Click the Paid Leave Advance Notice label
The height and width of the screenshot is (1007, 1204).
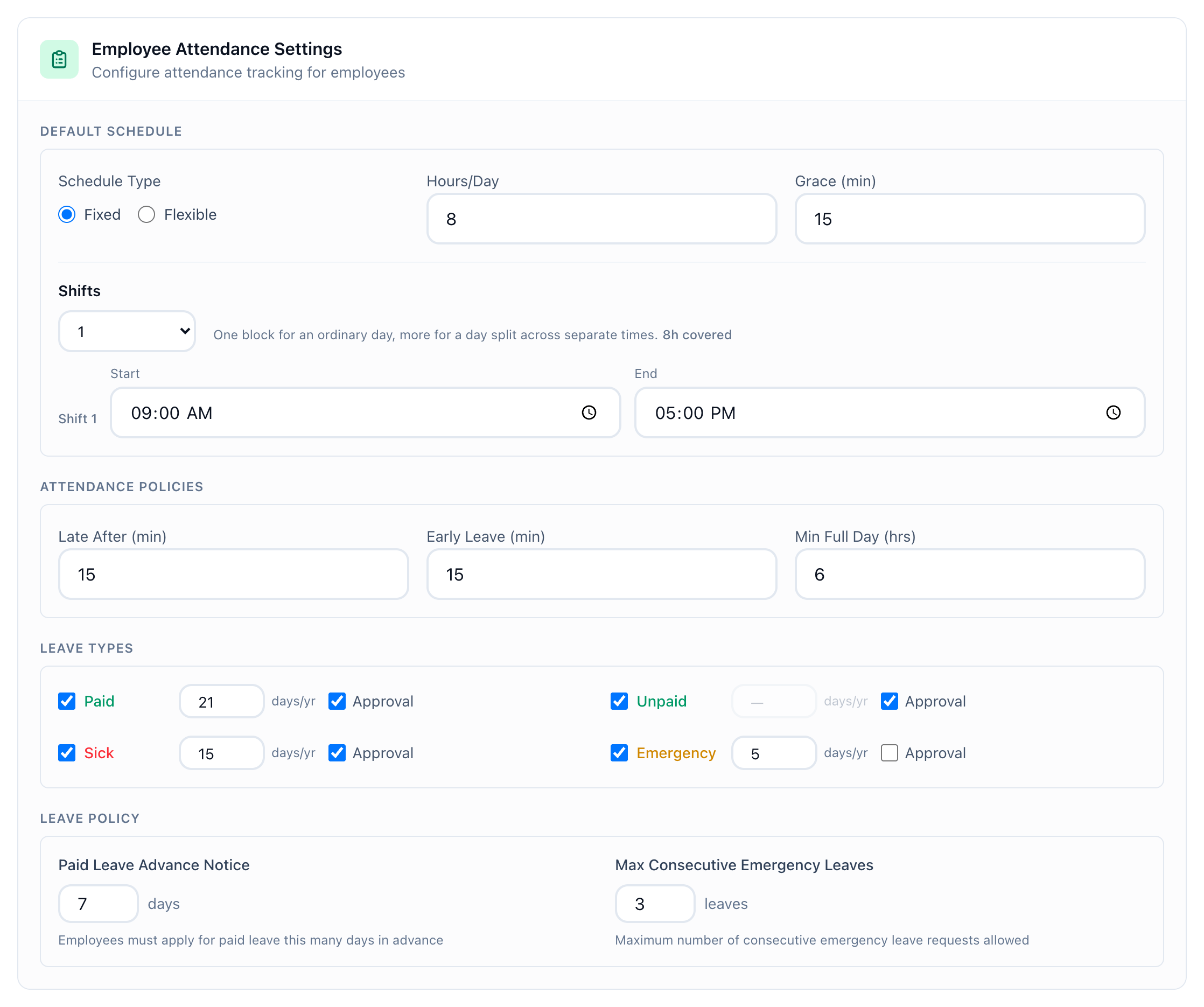pos(154,865)
